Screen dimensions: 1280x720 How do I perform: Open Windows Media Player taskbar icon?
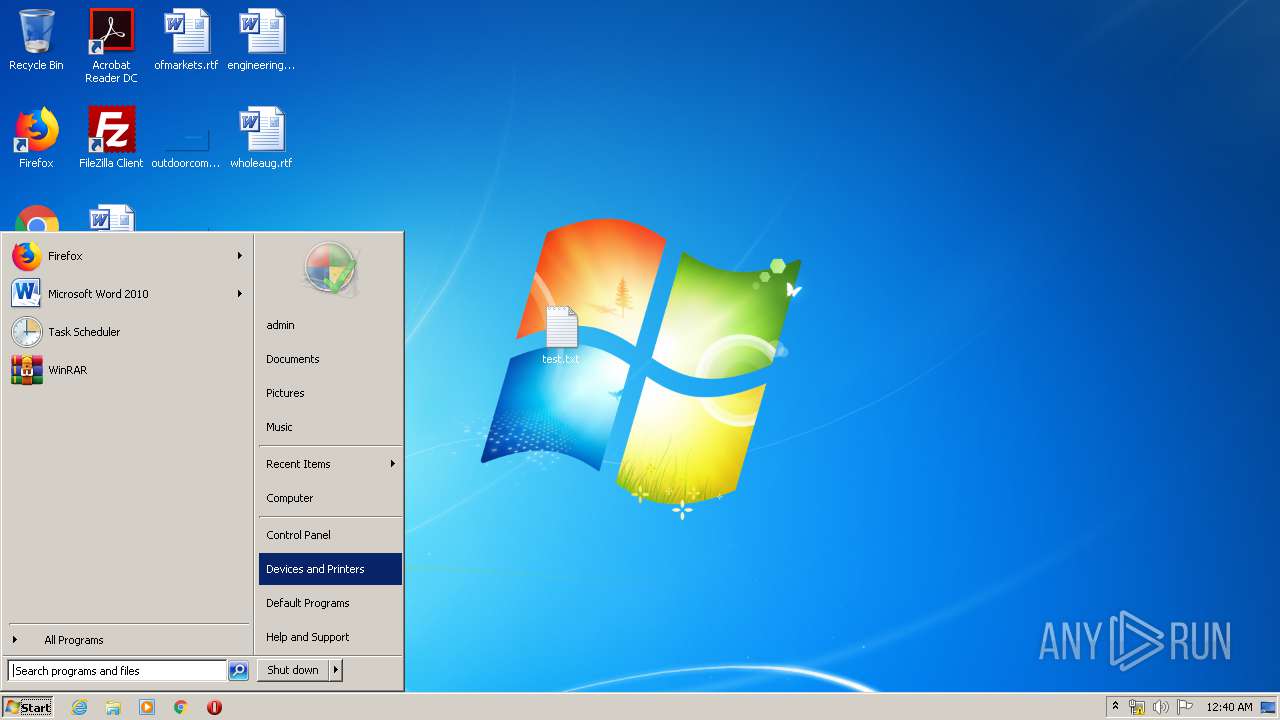(x=147, y=707)
